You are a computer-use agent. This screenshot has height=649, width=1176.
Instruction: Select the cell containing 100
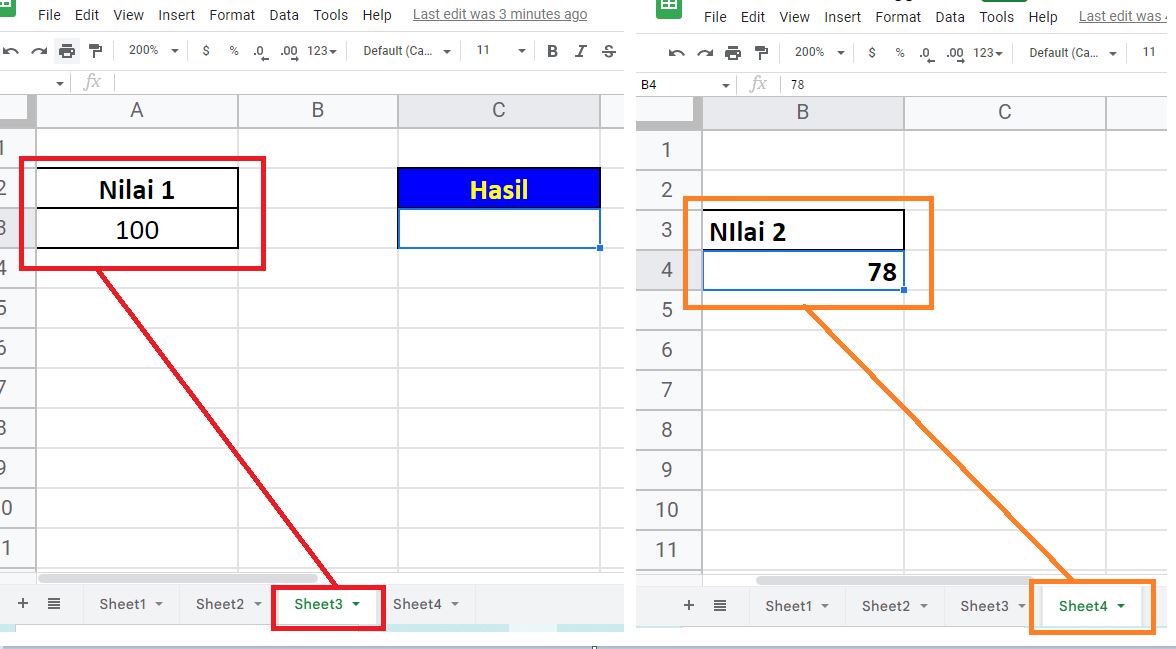(x=137, y=229)
